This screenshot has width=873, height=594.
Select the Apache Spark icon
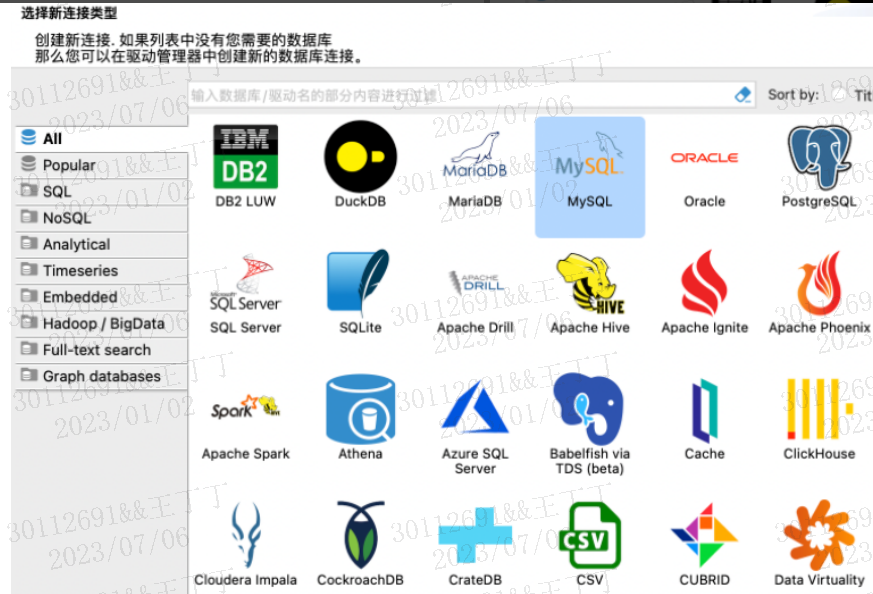tap(246, 408)
